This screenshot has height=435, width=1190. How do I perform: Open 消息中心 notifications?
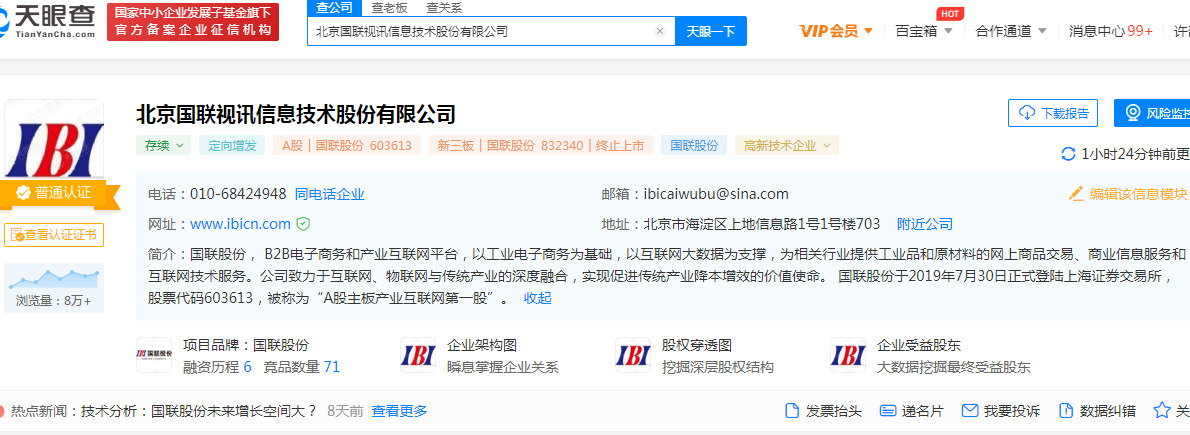click(x=1110, y=31)
